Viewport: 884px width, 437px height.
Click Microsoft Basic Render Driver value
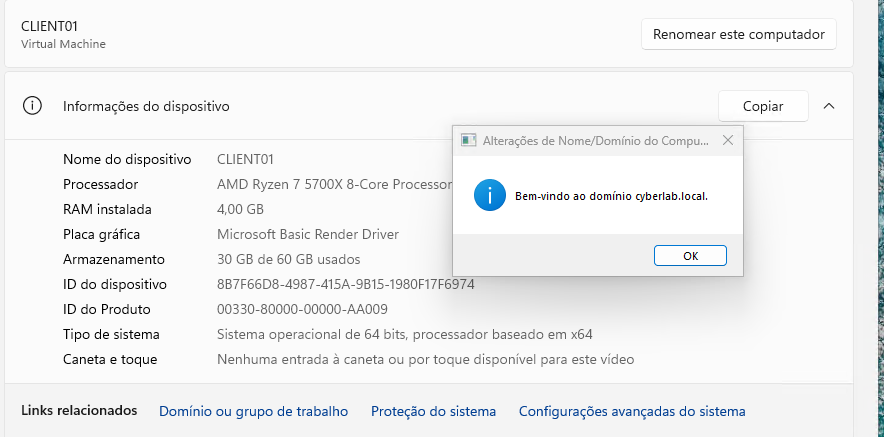click(308, 234)
